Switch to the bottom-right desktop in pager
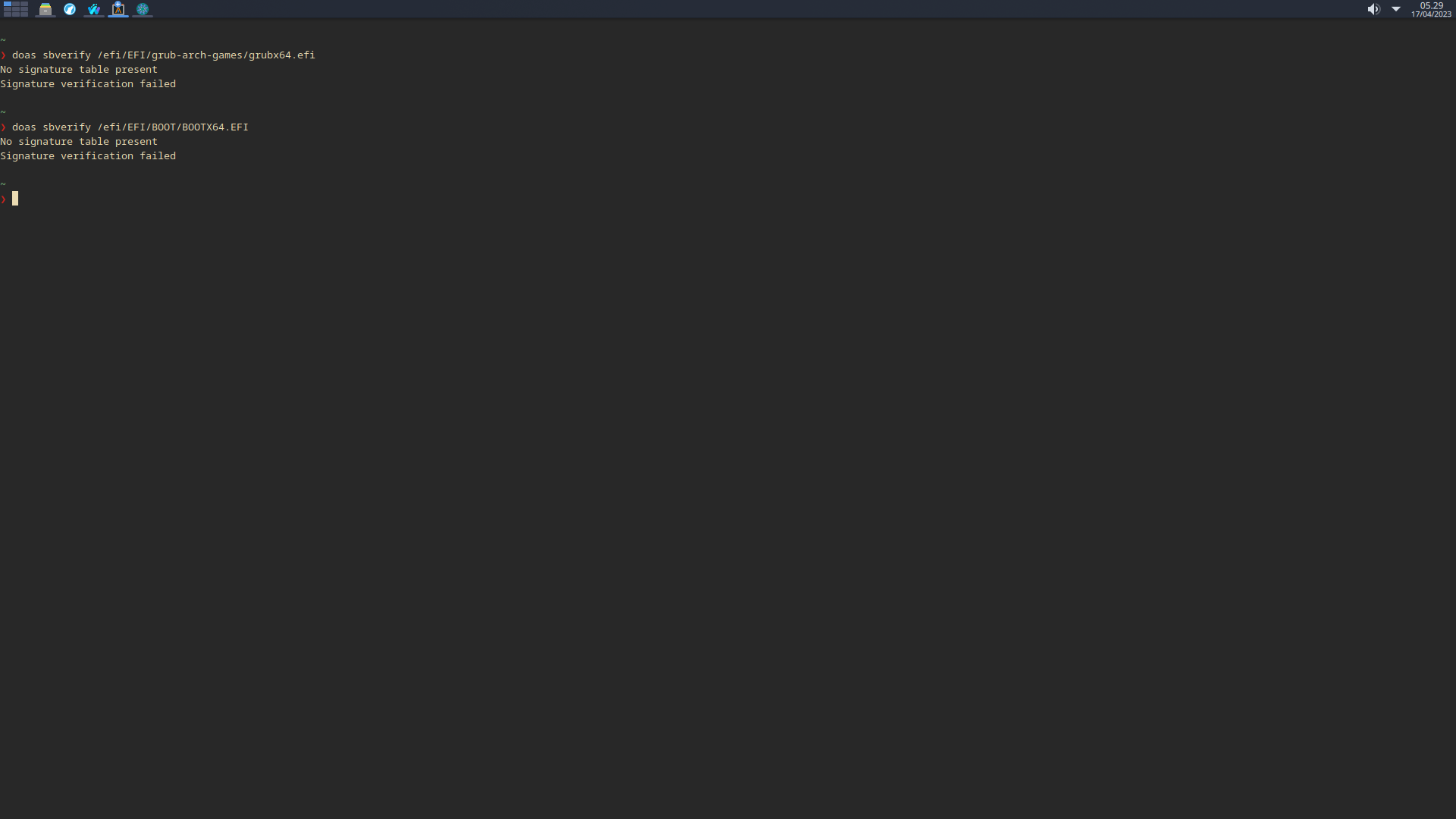This screenshot has height=819, width=1456. [24, 14]
